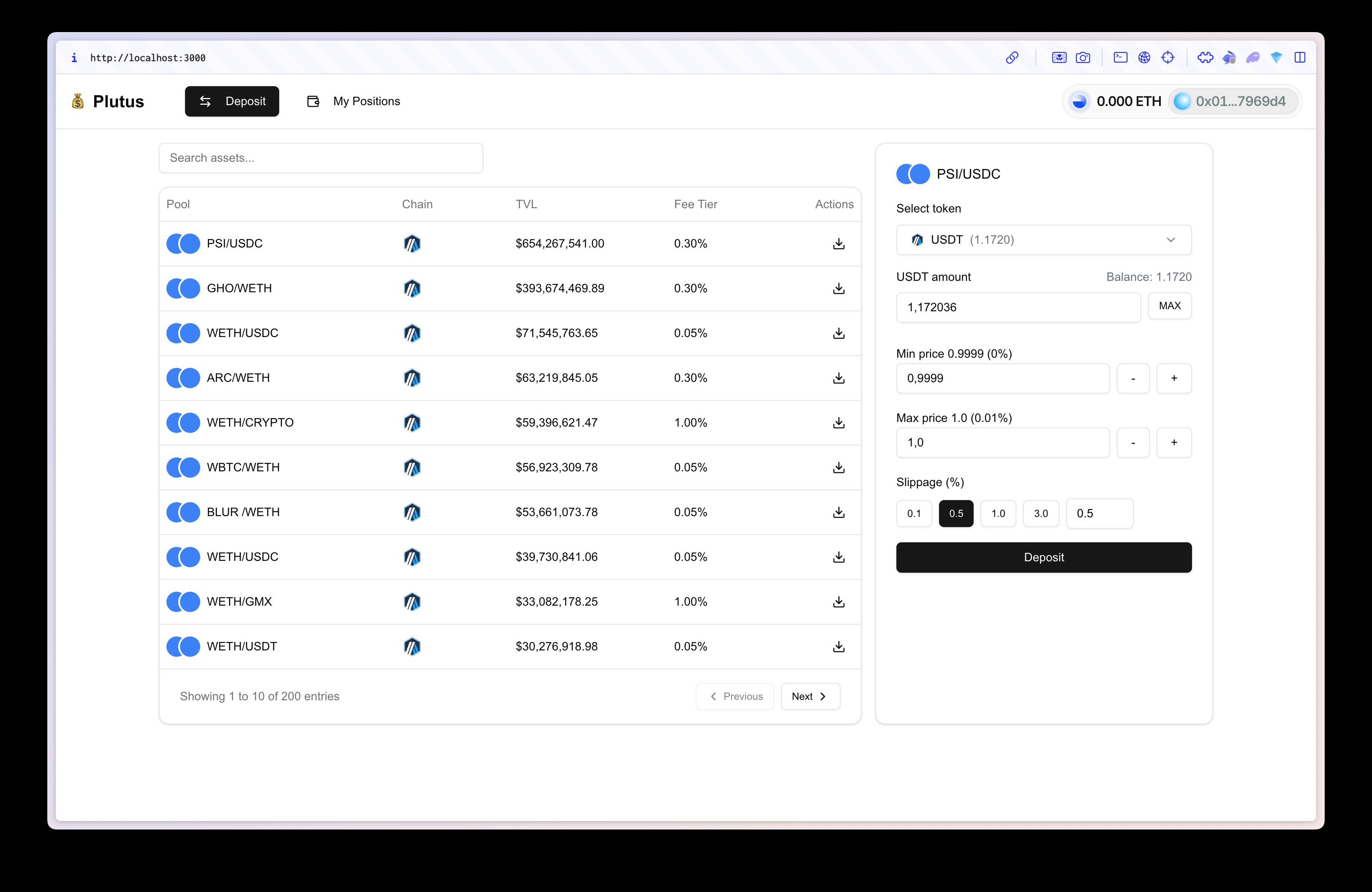1372x892 pixels.
Task: Select the WETH/CRYPTO pool name
Action: [x=250, y=423]
